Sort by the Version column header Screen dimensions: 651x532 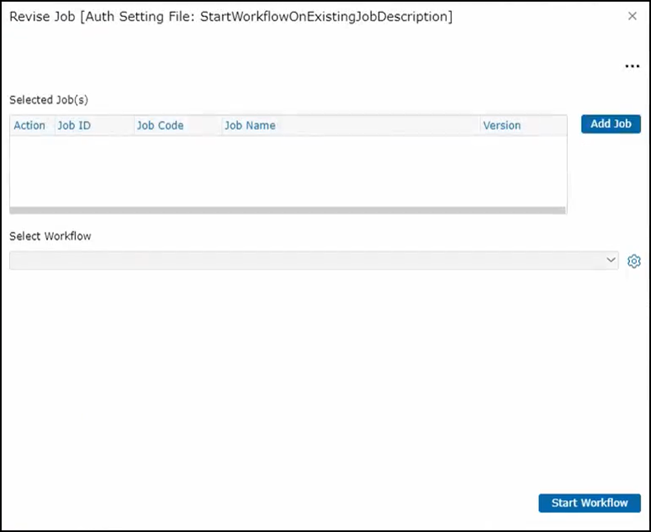501,126
